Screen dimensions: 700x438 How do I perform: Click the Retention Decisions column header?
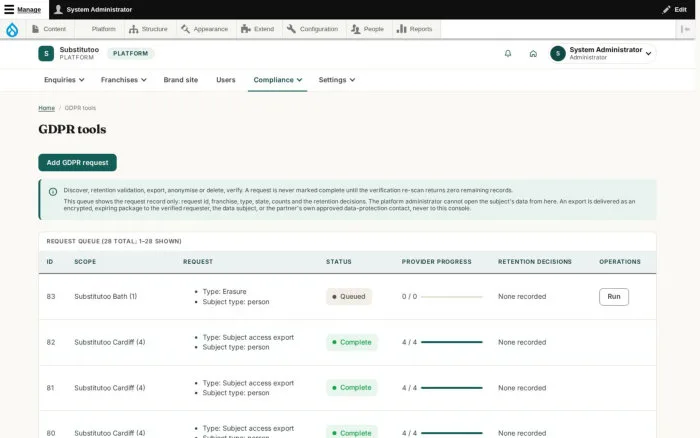pyautogui.click(x=534, y=262)
